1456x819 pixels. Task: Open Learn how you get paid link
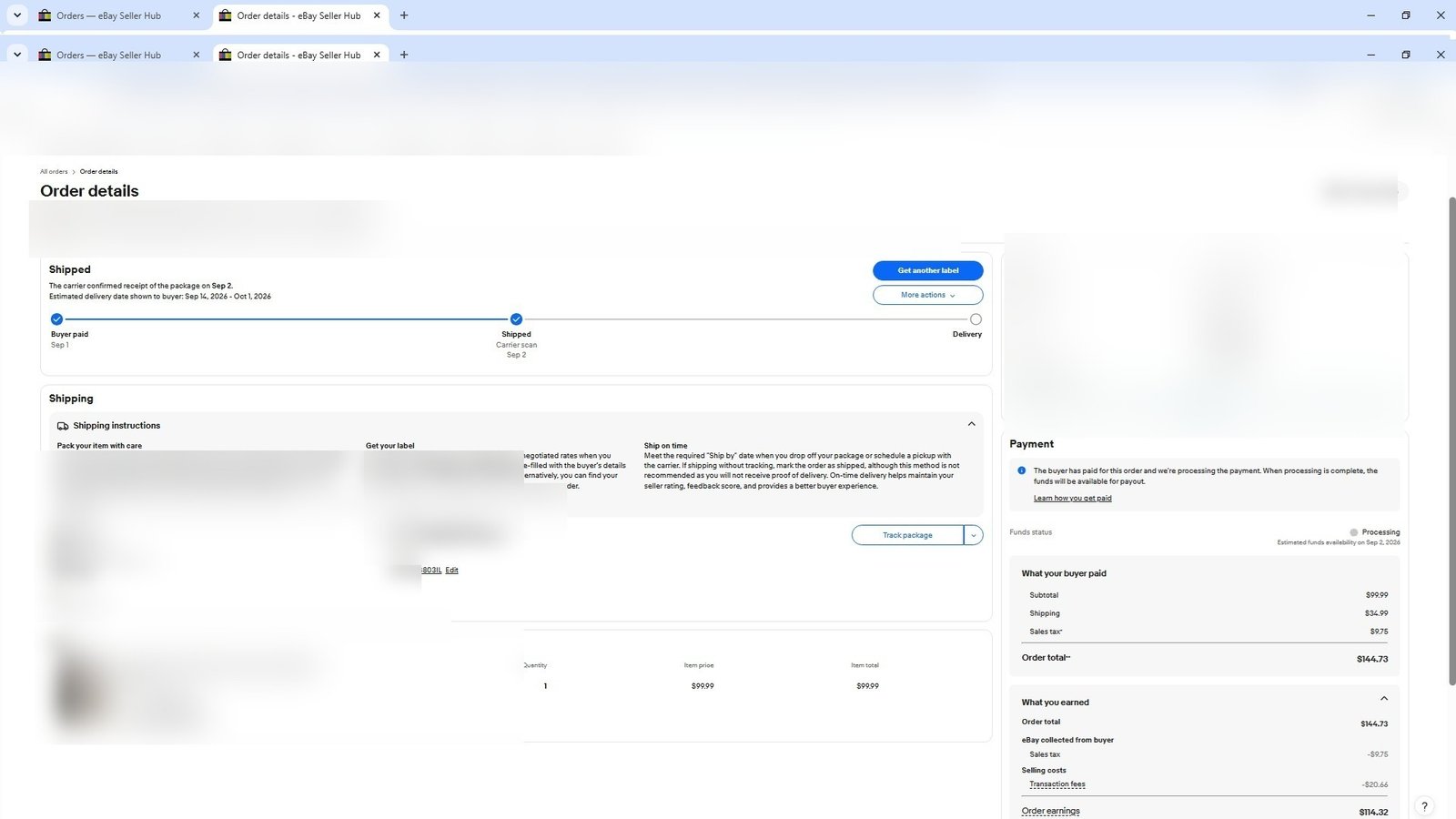click(1072, 498)
